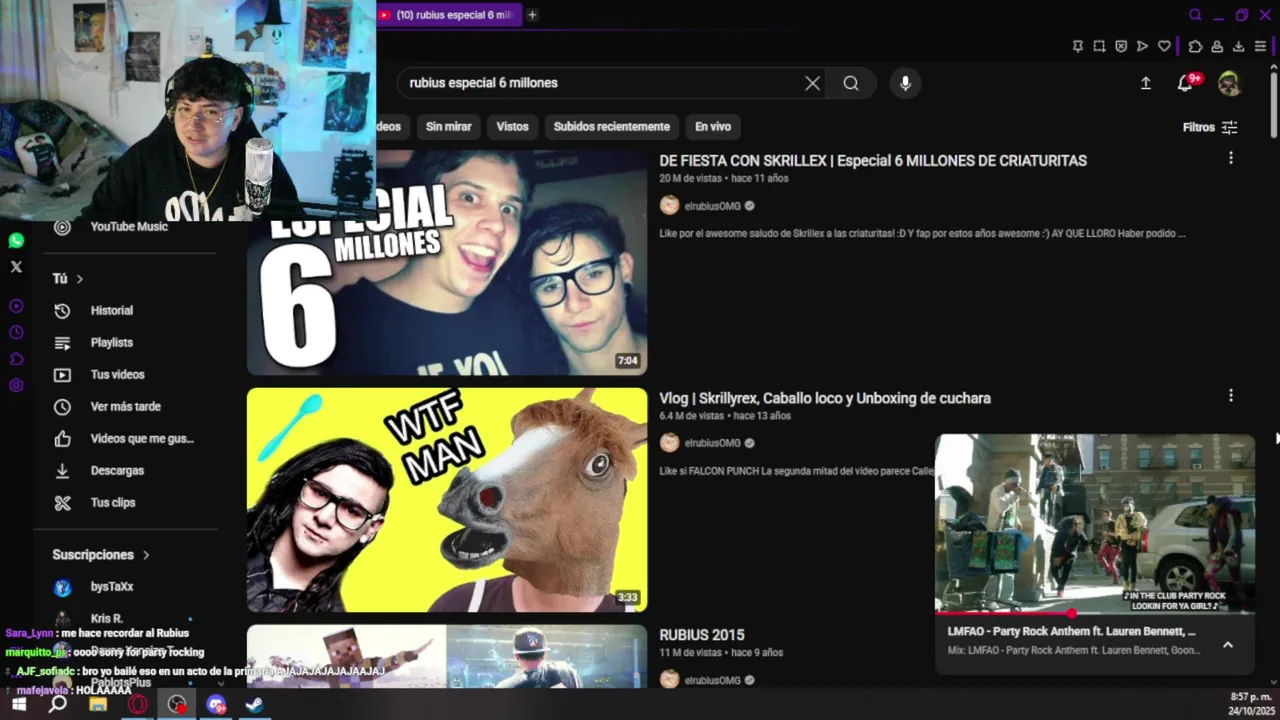The width and height of the screenshot is (1280, 720).
Task: Click the search field text
Action: [483, 83]
